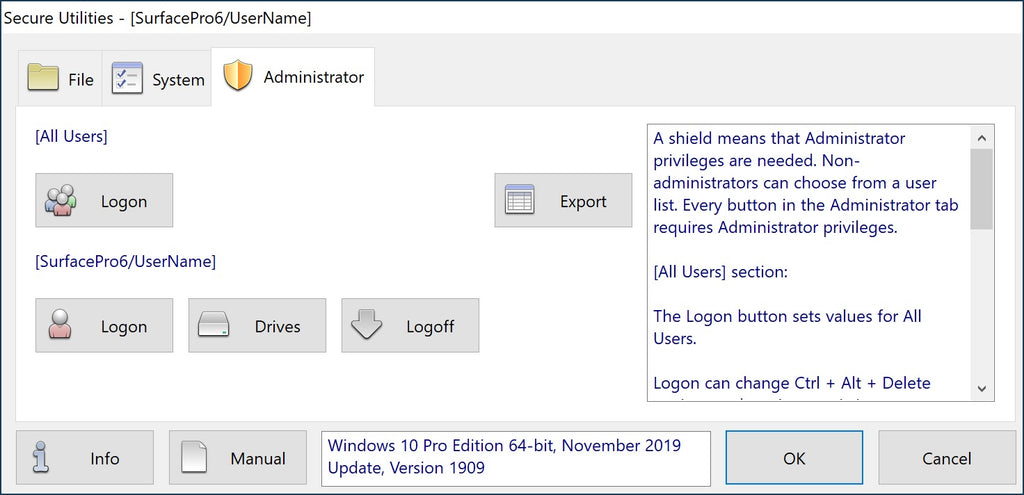This screenshot has height=495, width=1024.
Task: Click the Windows 10 Pro Edition text field
Action: point(515,457)
